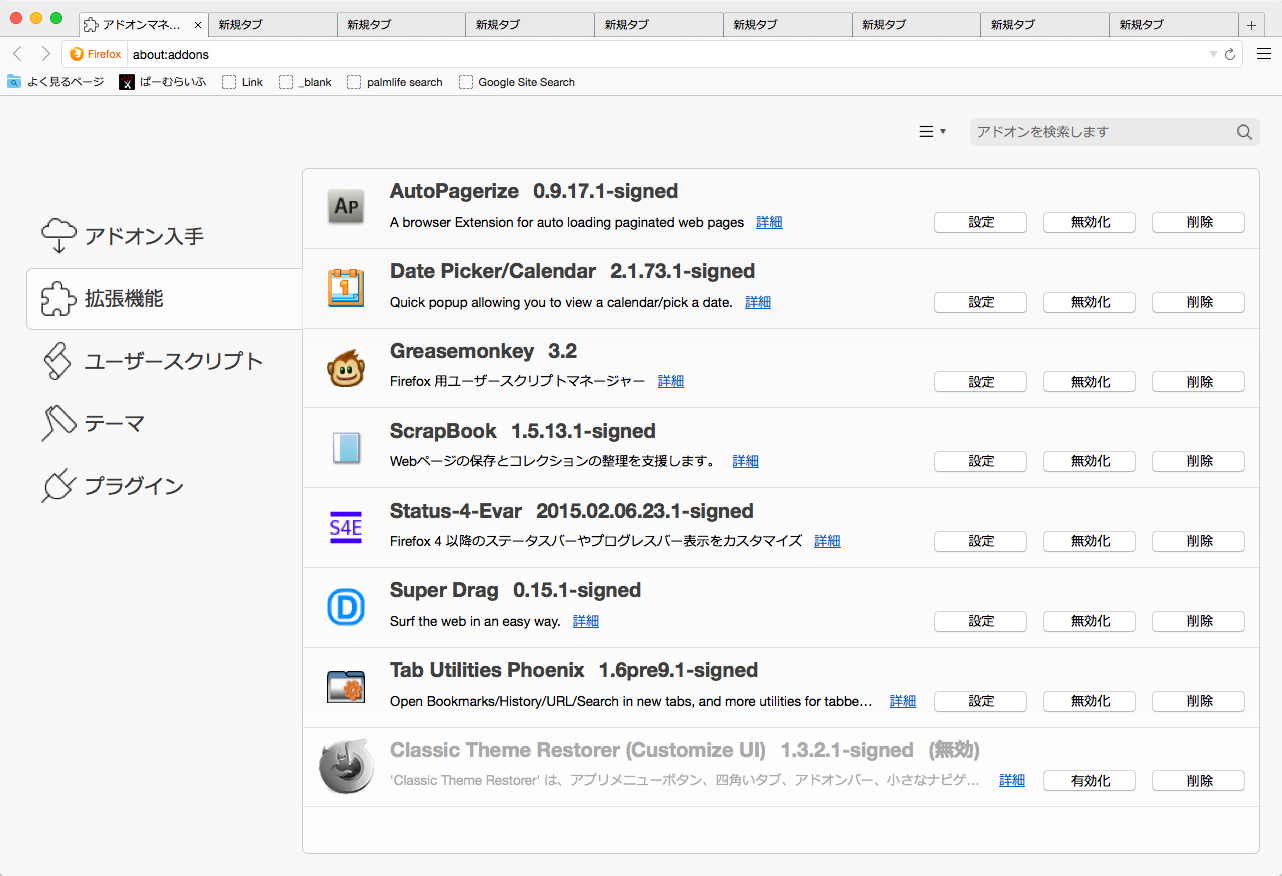
Task: Open 設定 for ScrapBook
Action: pyautogui.click(x=980, y=461)
